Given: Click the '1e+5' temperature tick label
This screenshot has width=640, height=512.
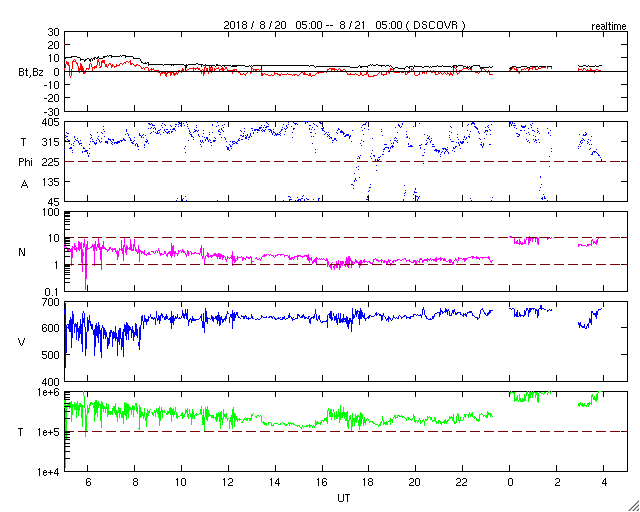Looking at the screenshot, I should click(x=48, y=432).
